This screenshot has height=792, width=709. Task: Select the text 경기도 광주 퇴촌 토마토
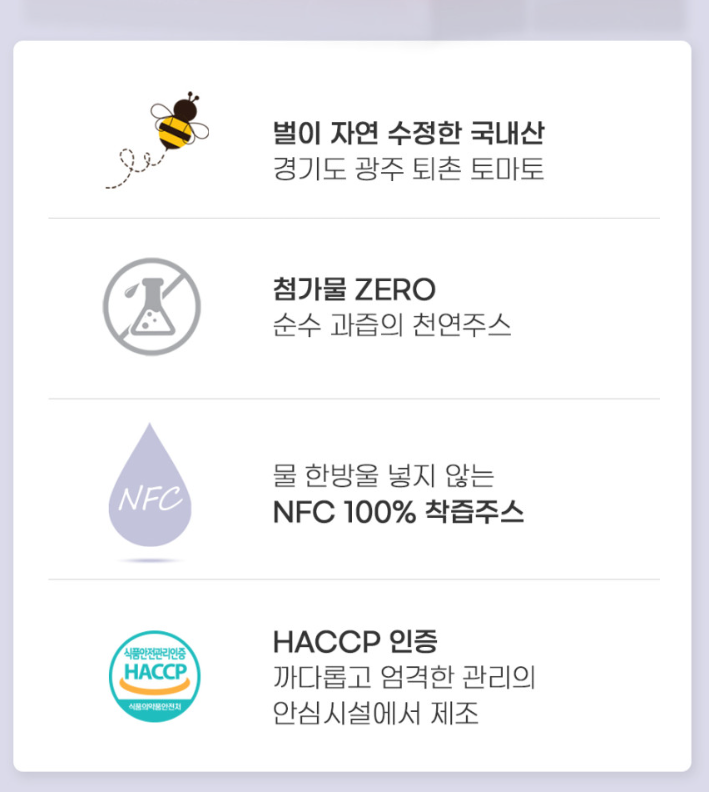[x=409, y=169]
